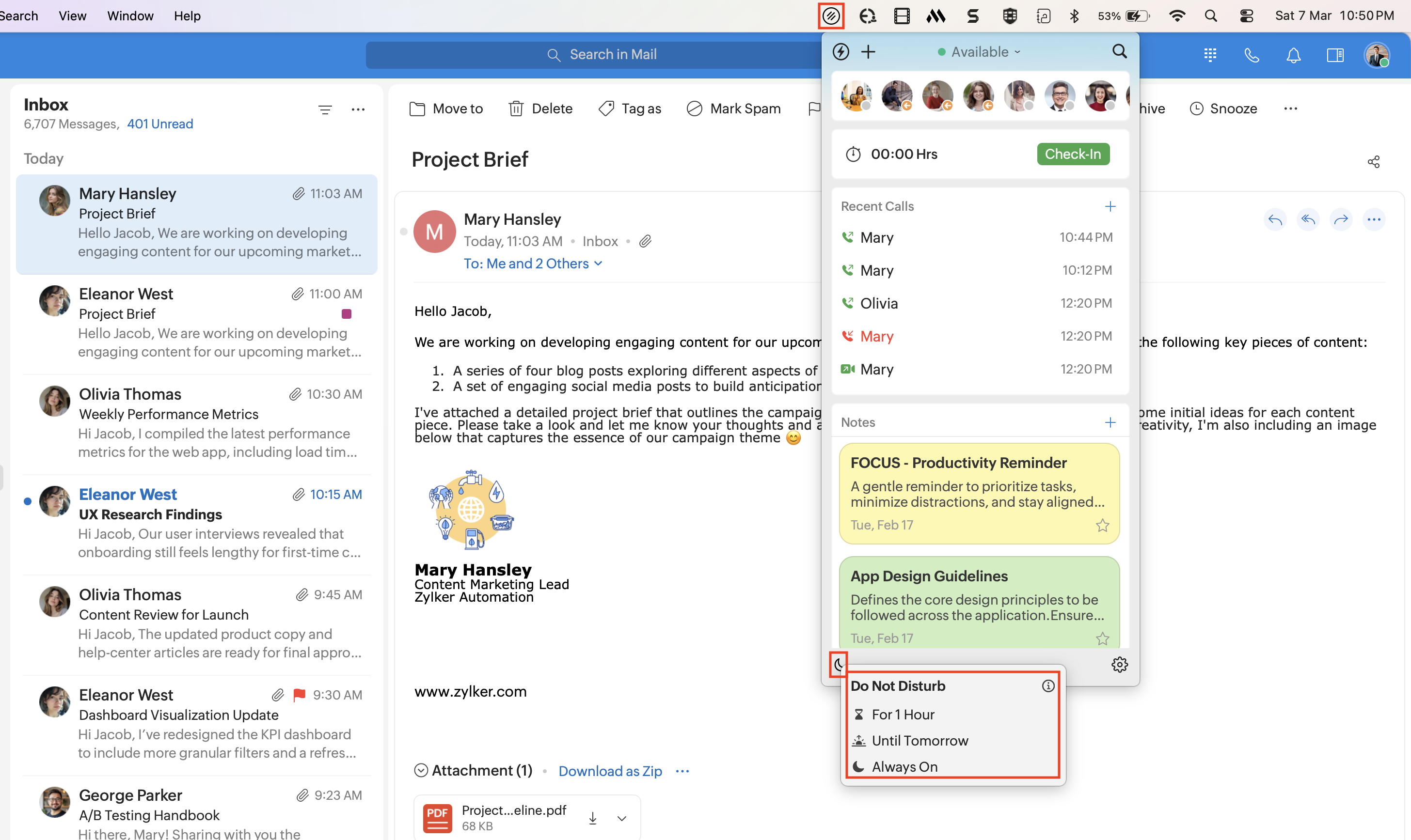
Task: Download the Project PDF attachment
Action: [x=592, y=818]
